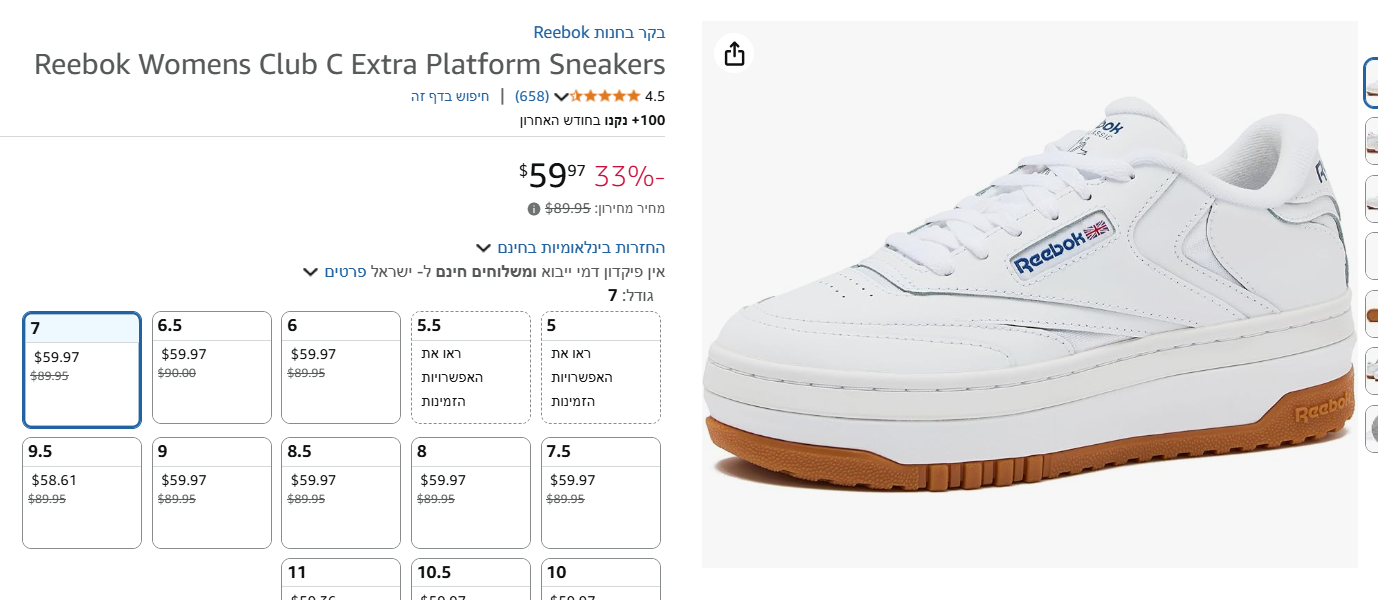Expand the free international returns dropdown
Viewport: 1378px width, 600px height.
point(483,248)
